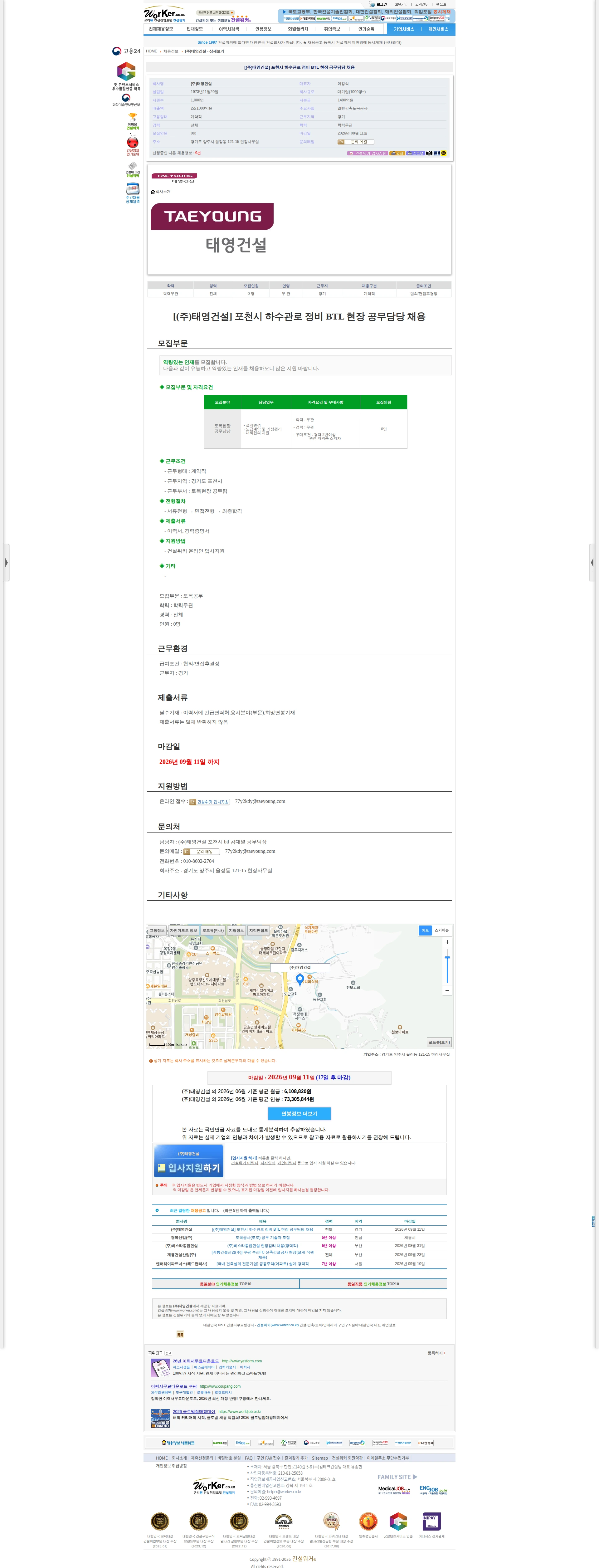Viewport: 599px width, 1568px height.
Task: Click the map zoom-in plus button
Action: coord(447,942)
